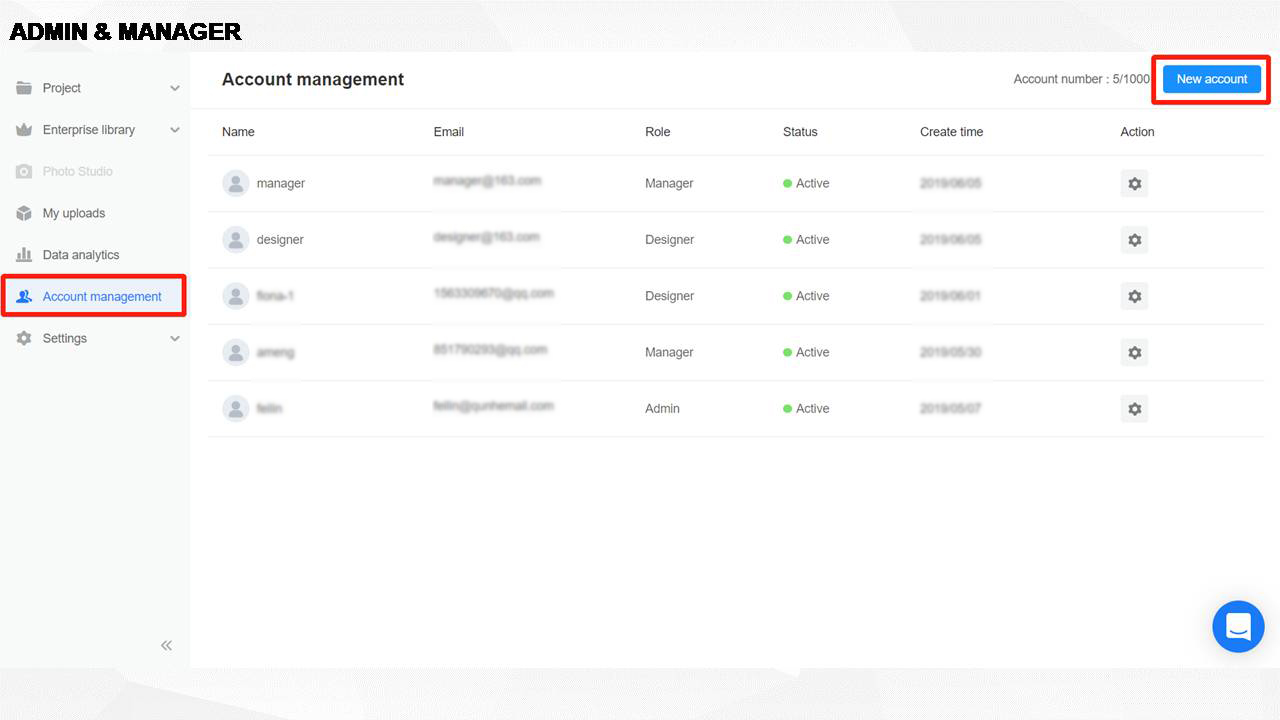Screen dimensions: 1280x720
Task: Click the email cell in the ameng row
Action: [490, 350]
